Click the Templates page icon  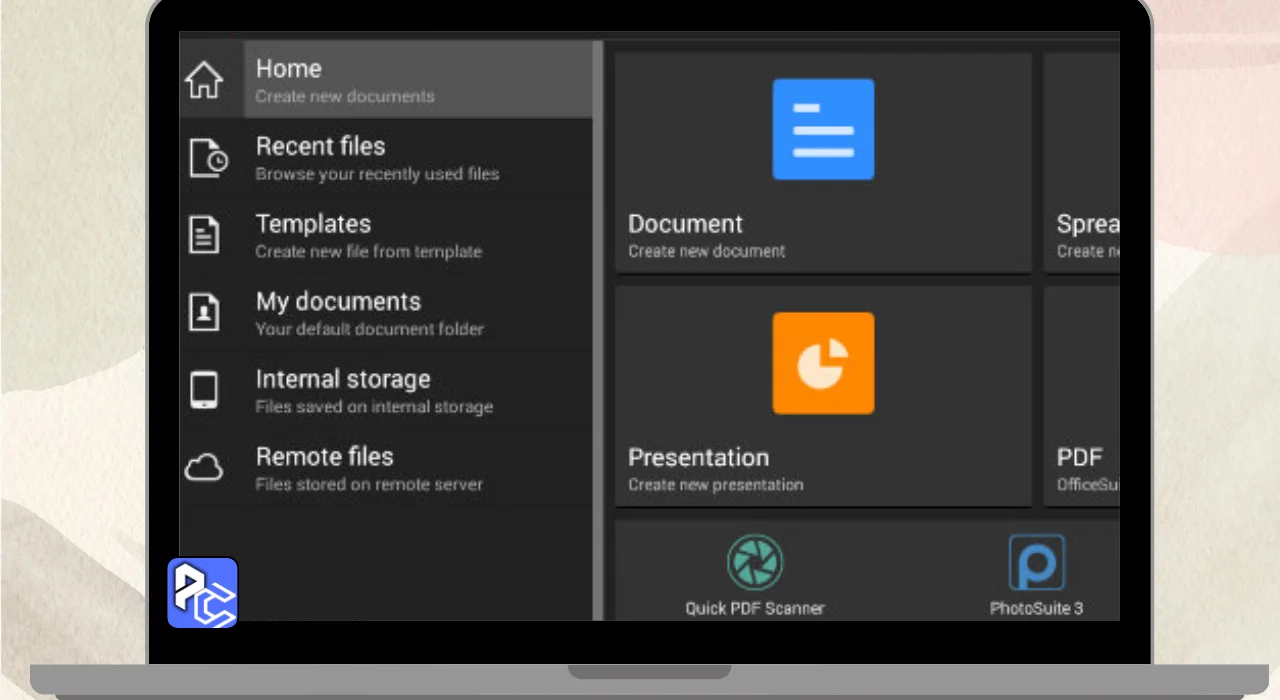pyautogui.click(x=204, y=235)
